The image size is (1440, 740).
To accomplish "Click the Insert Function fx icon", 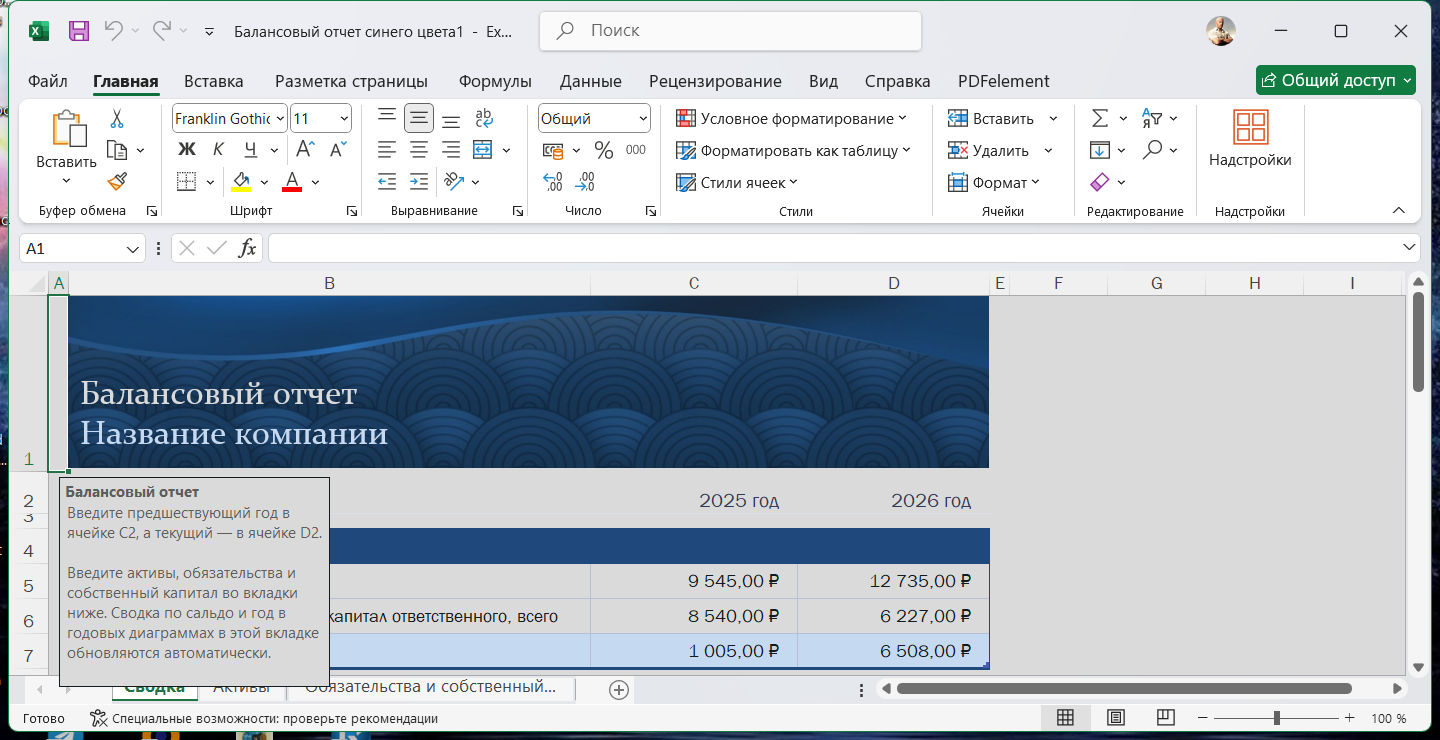I will (x=247, y=248).
